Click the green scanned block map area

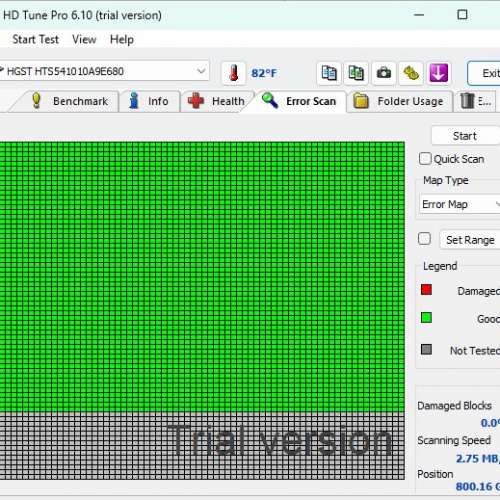202,277
